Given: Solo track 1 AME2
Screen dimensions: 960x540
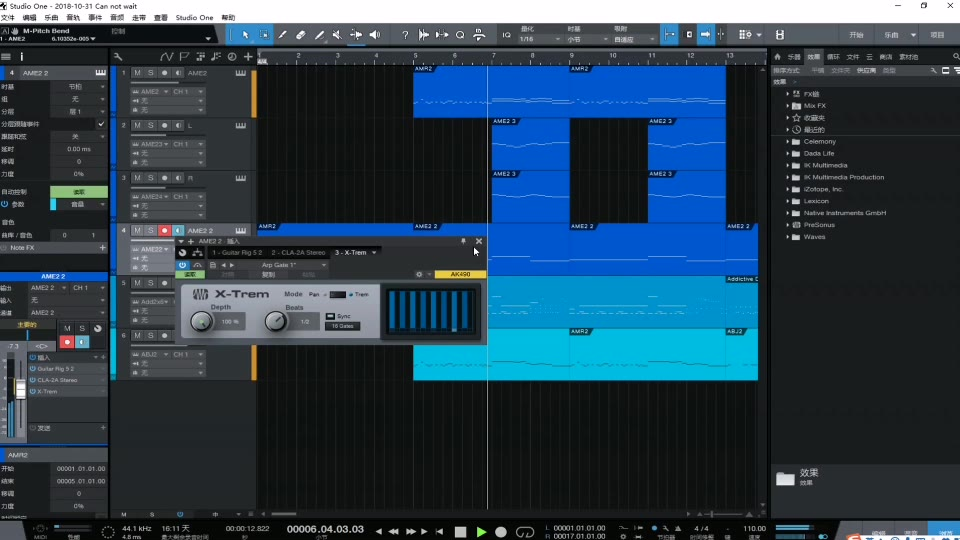Looking at the screenshot, I should tap(151, 73).
